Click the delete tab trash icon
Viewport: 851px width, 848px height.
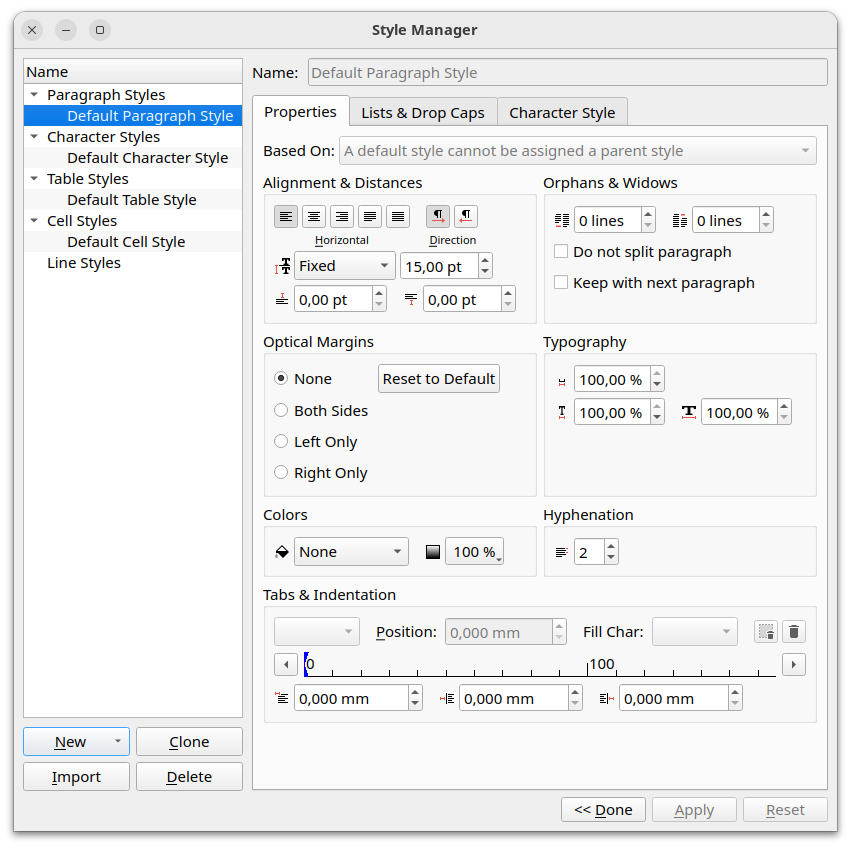coord(793,632)
